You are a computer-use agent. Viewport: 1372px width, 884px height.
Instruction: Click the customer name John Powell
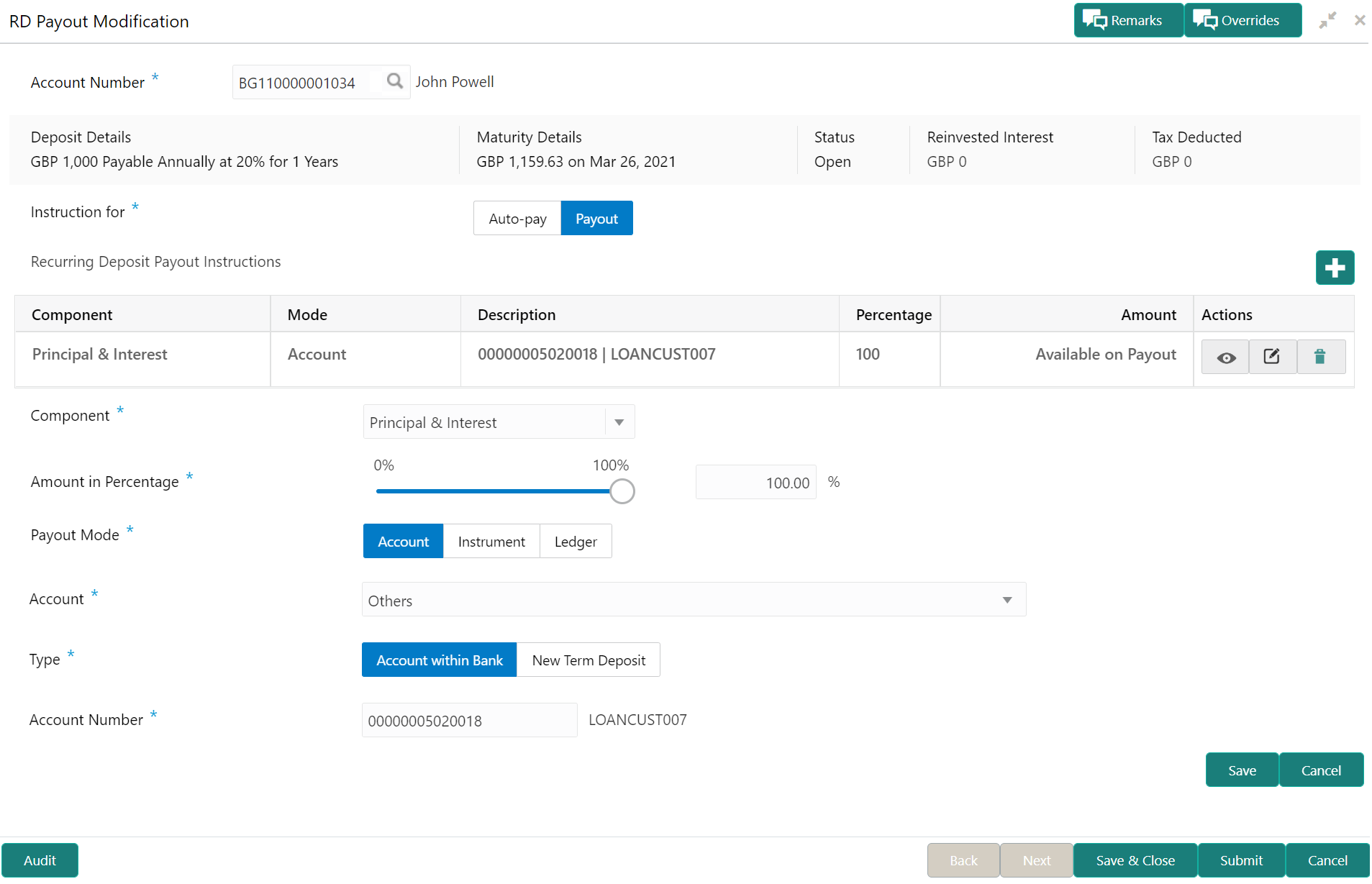click(455, 82)
